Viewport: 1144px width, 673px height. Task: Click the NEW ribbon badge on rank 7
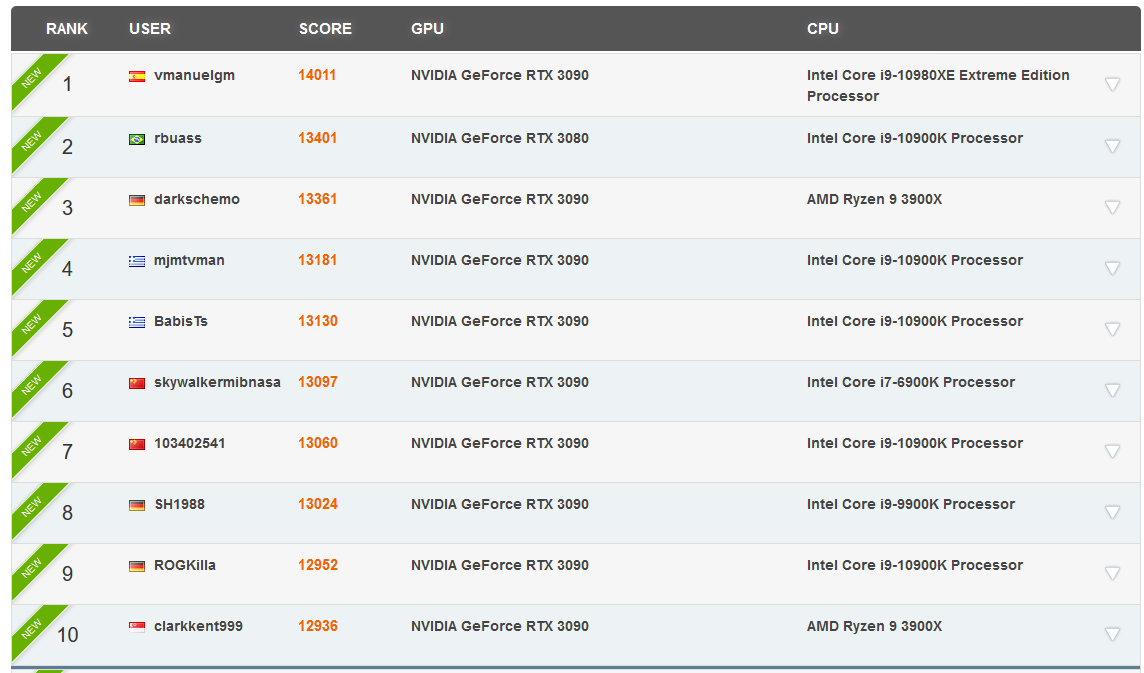pyautogui.click(x=33, y=445)
